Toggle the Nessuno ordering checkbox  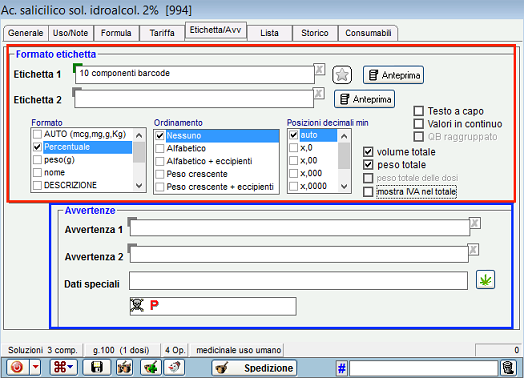click(160, 136)
